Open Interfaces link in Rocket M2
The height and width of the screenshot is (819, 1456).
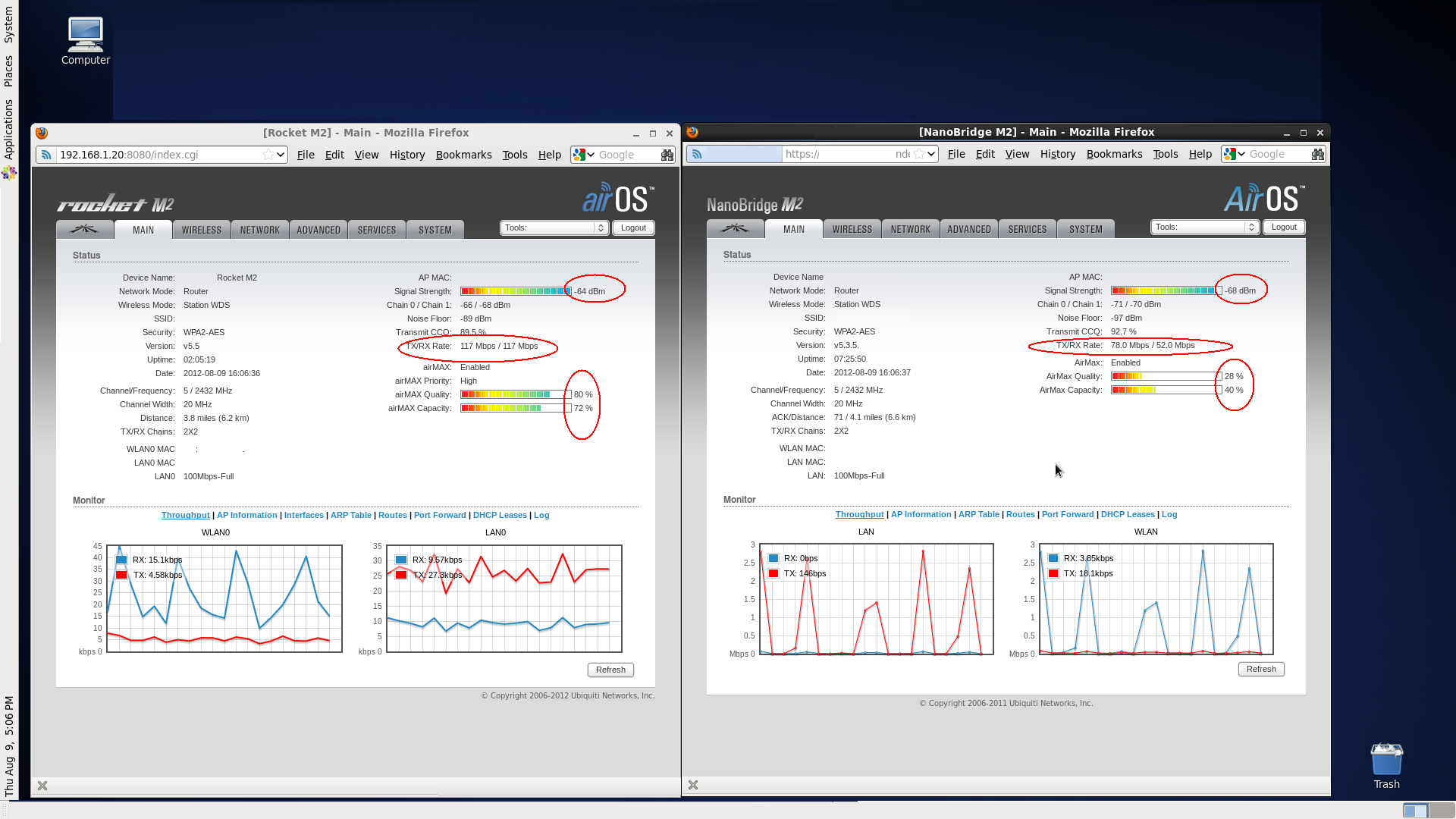[x=304, y=515]
